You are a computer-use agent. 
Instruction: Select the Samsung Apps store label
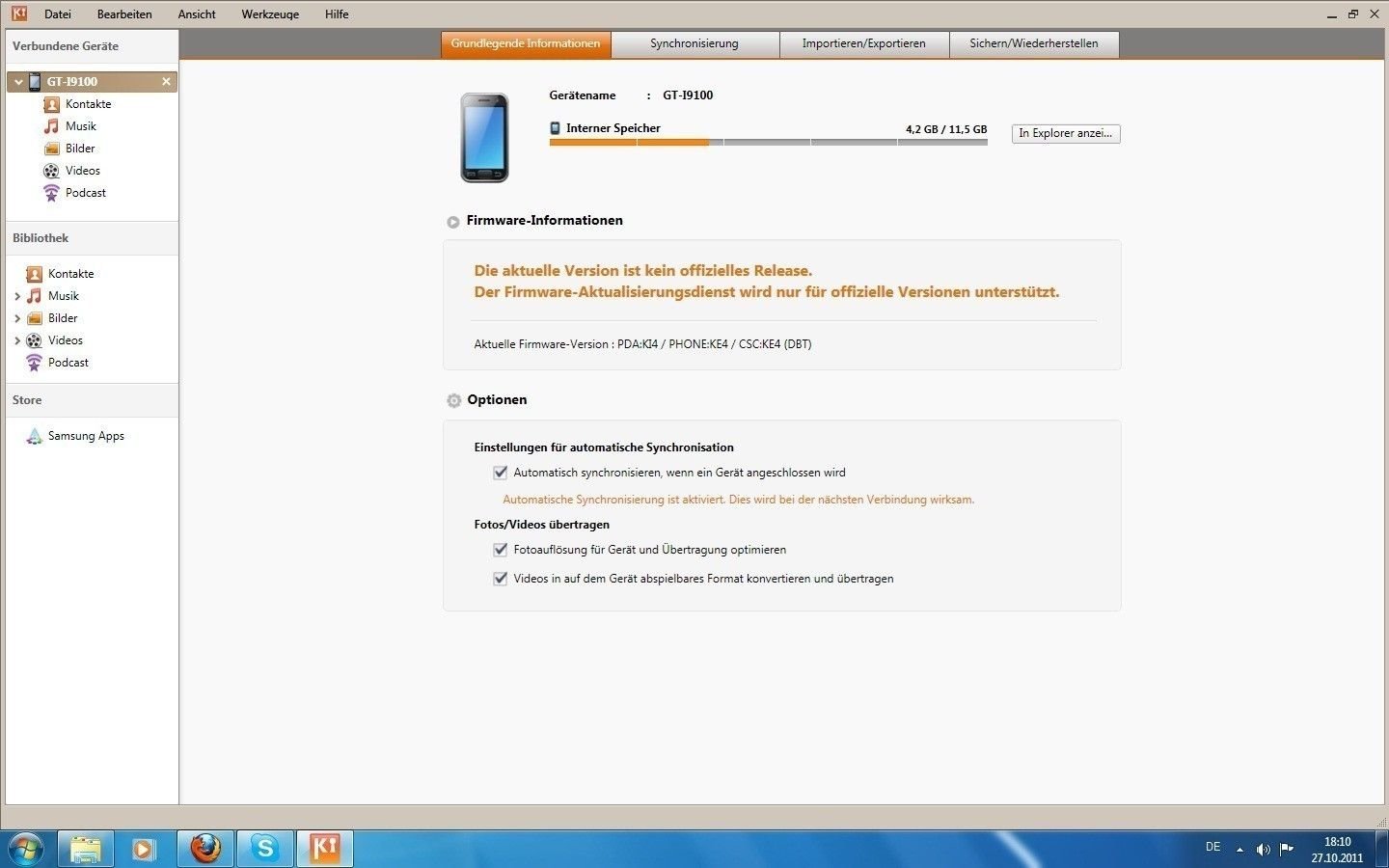86,436
